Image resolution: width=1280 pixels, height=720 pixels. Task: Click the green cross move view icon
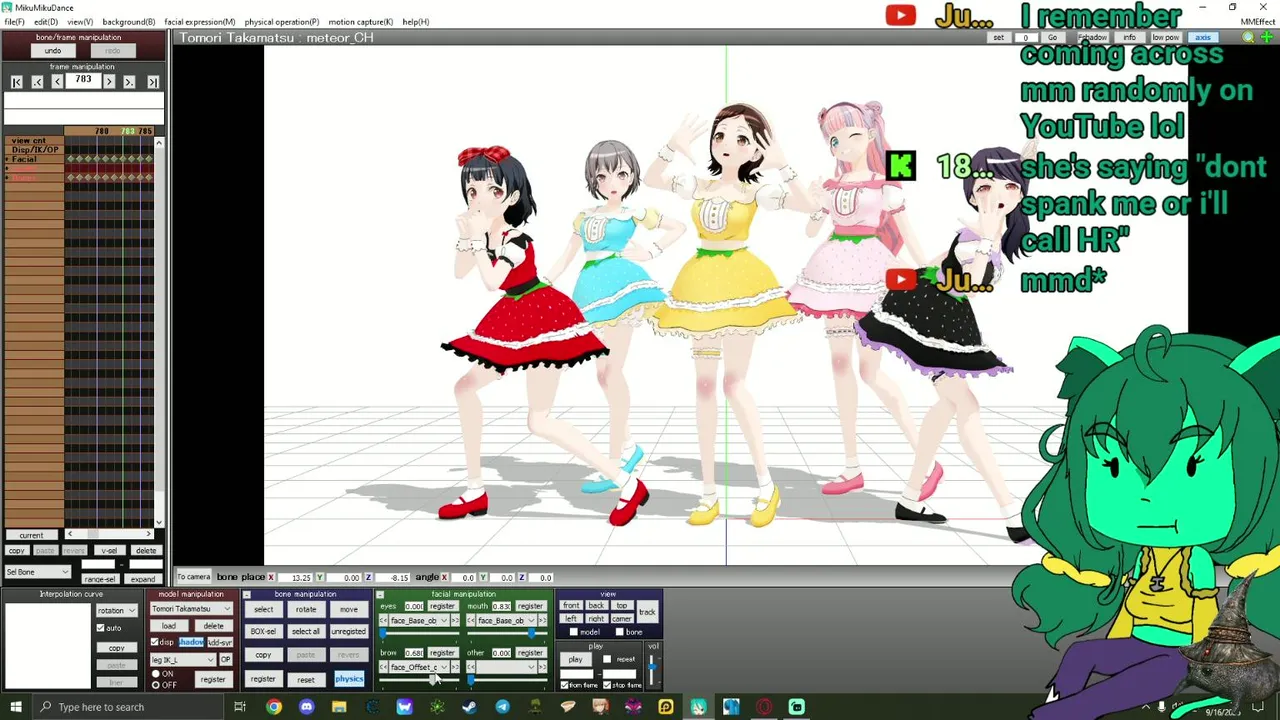click(x=1268, y=37)
